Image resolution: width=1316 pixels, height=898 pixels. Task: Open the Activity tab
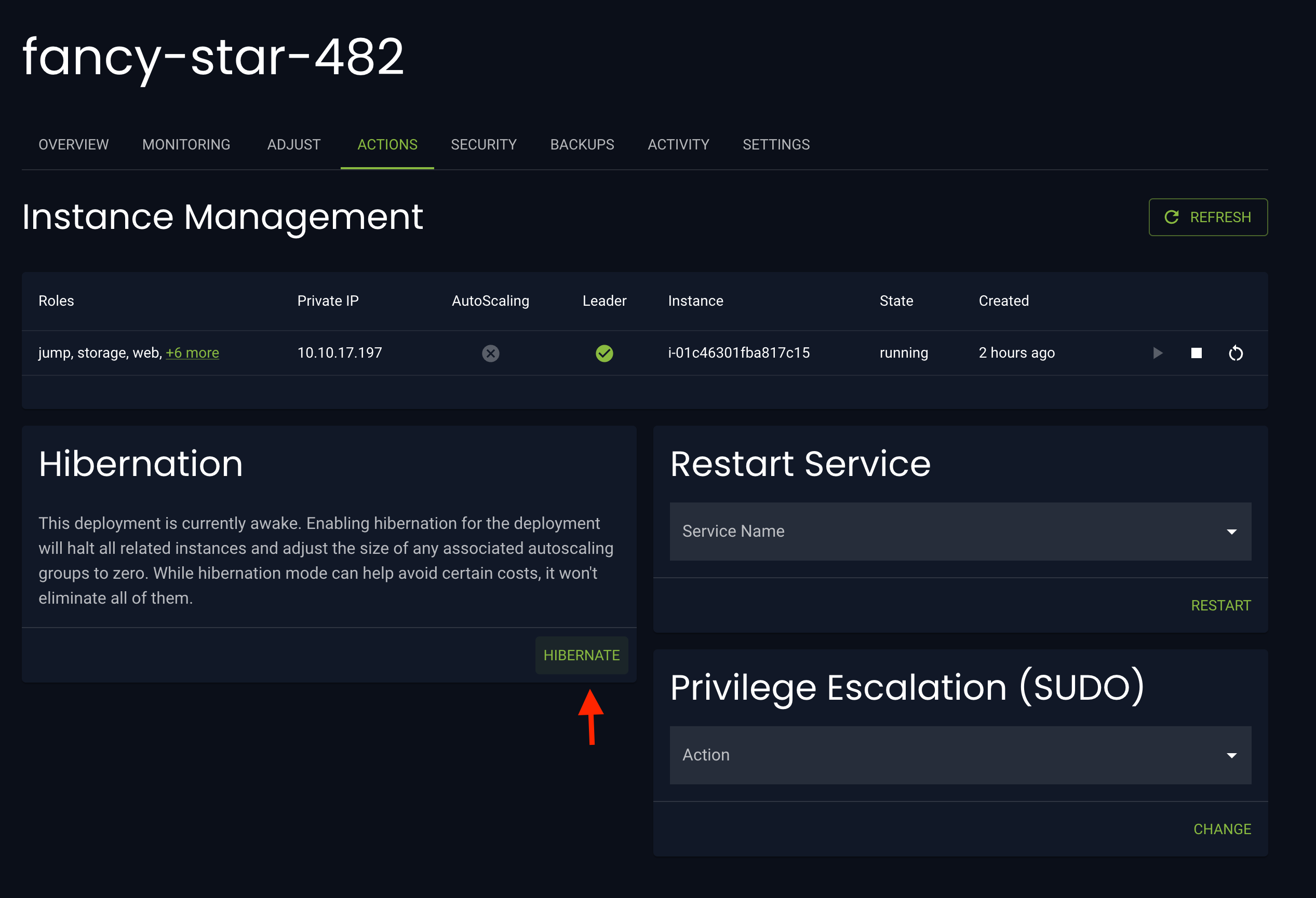(678, 145)
